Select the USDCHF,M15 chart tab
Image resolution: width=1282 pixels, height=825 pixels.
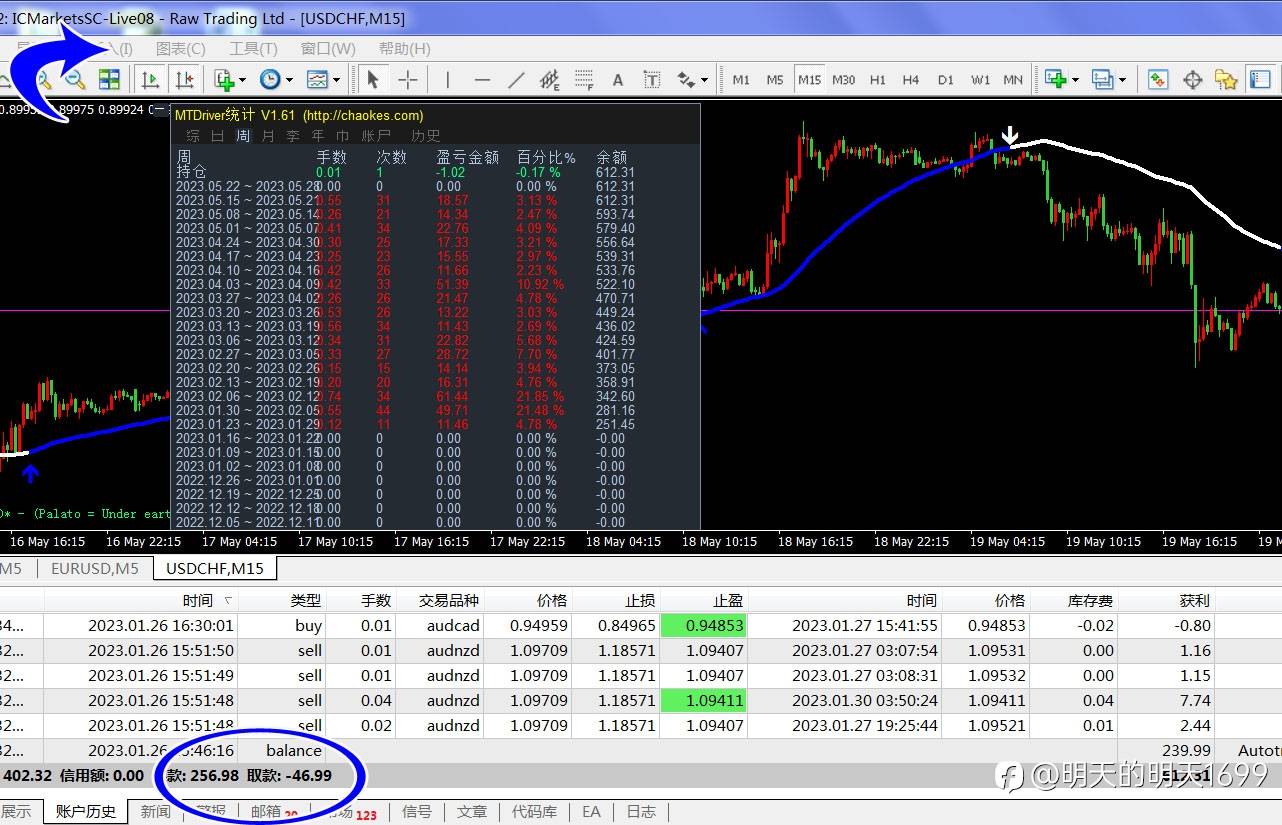click(x=215, y=568)
